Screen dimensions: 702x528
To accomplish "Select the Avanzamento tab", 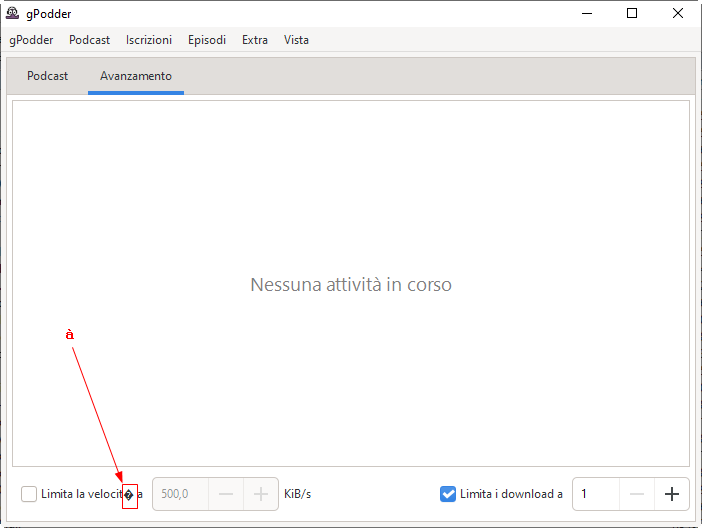I will point(136,76).
